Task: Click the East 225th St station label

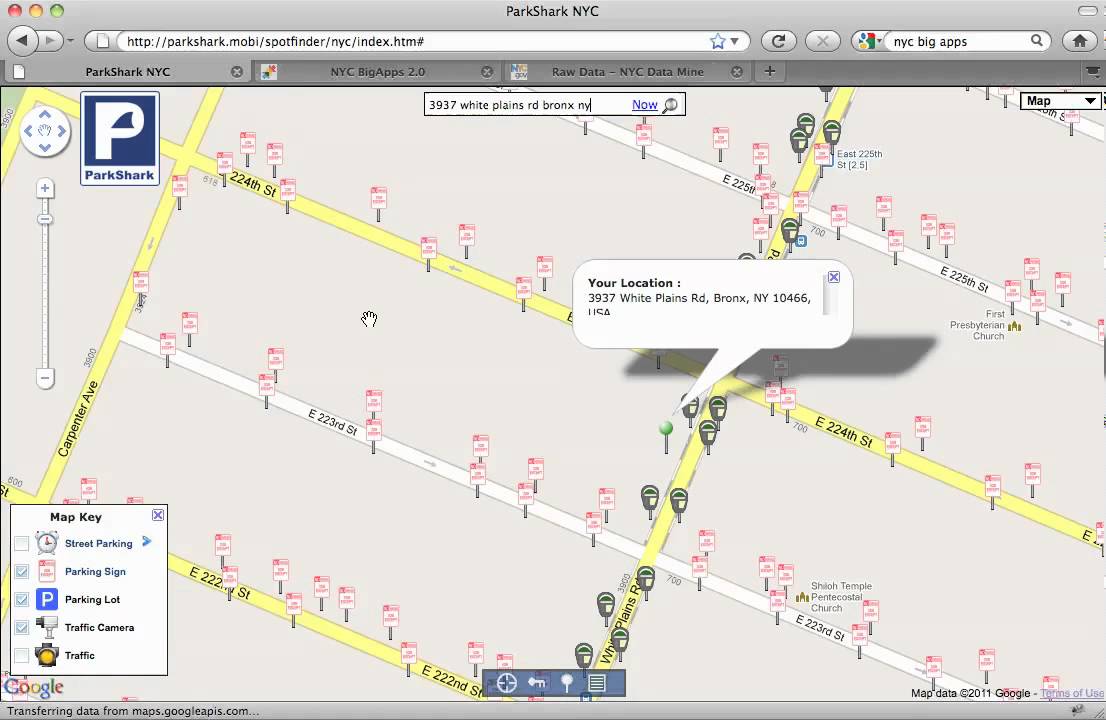Action: 859,159
